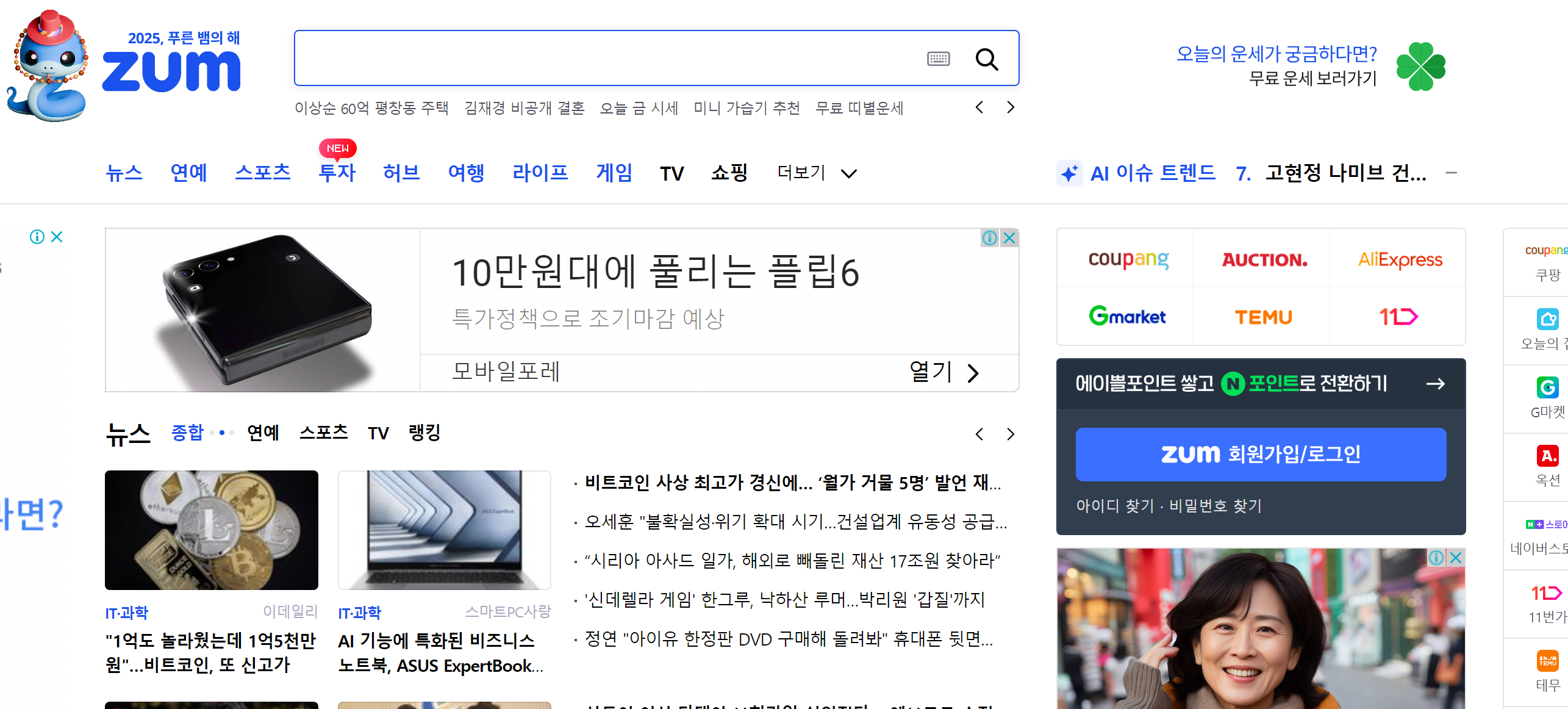Show next suggested search keywords
Image resolution: width=1568 pixels, height=709 pixels.
[1011, 107]
